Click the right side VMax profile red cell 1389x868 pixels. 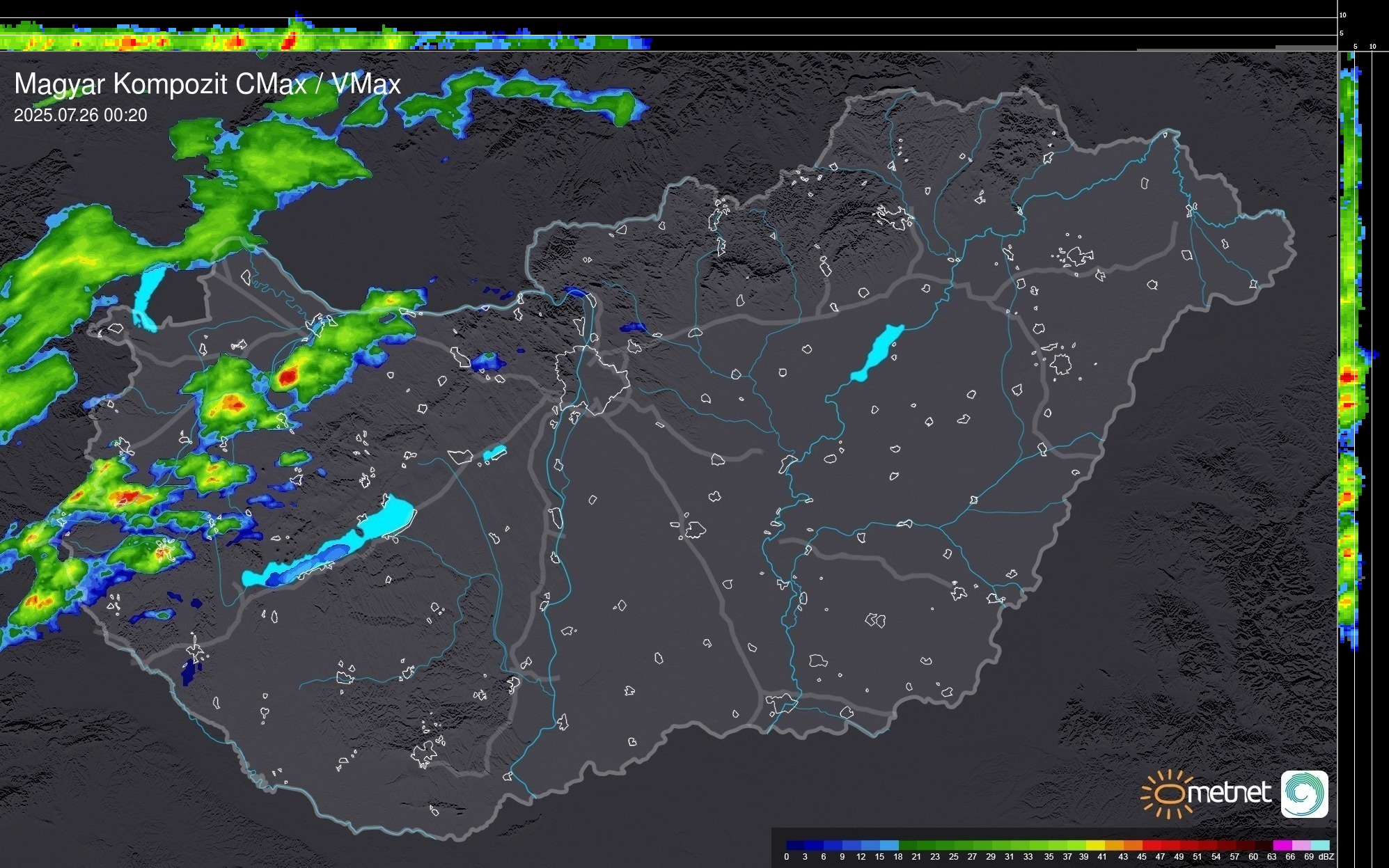coord(1349,377)
